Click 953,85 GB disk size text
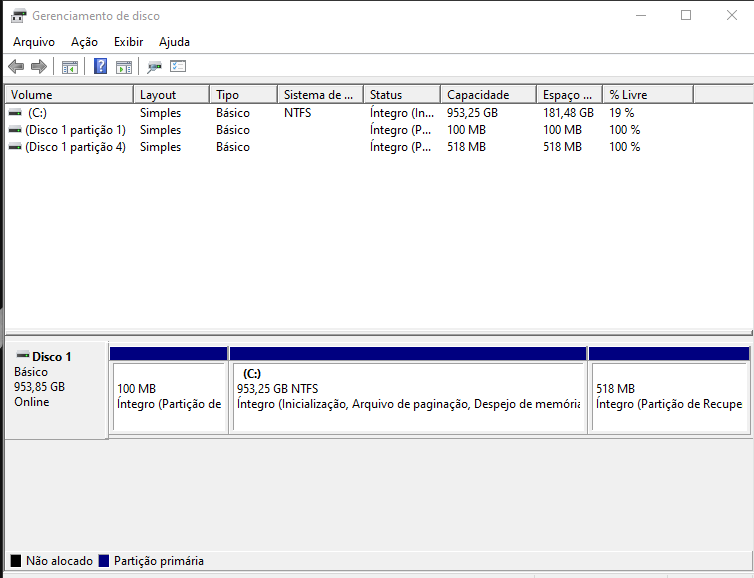The width and height of the screenshot is (754, 578). 39,387
